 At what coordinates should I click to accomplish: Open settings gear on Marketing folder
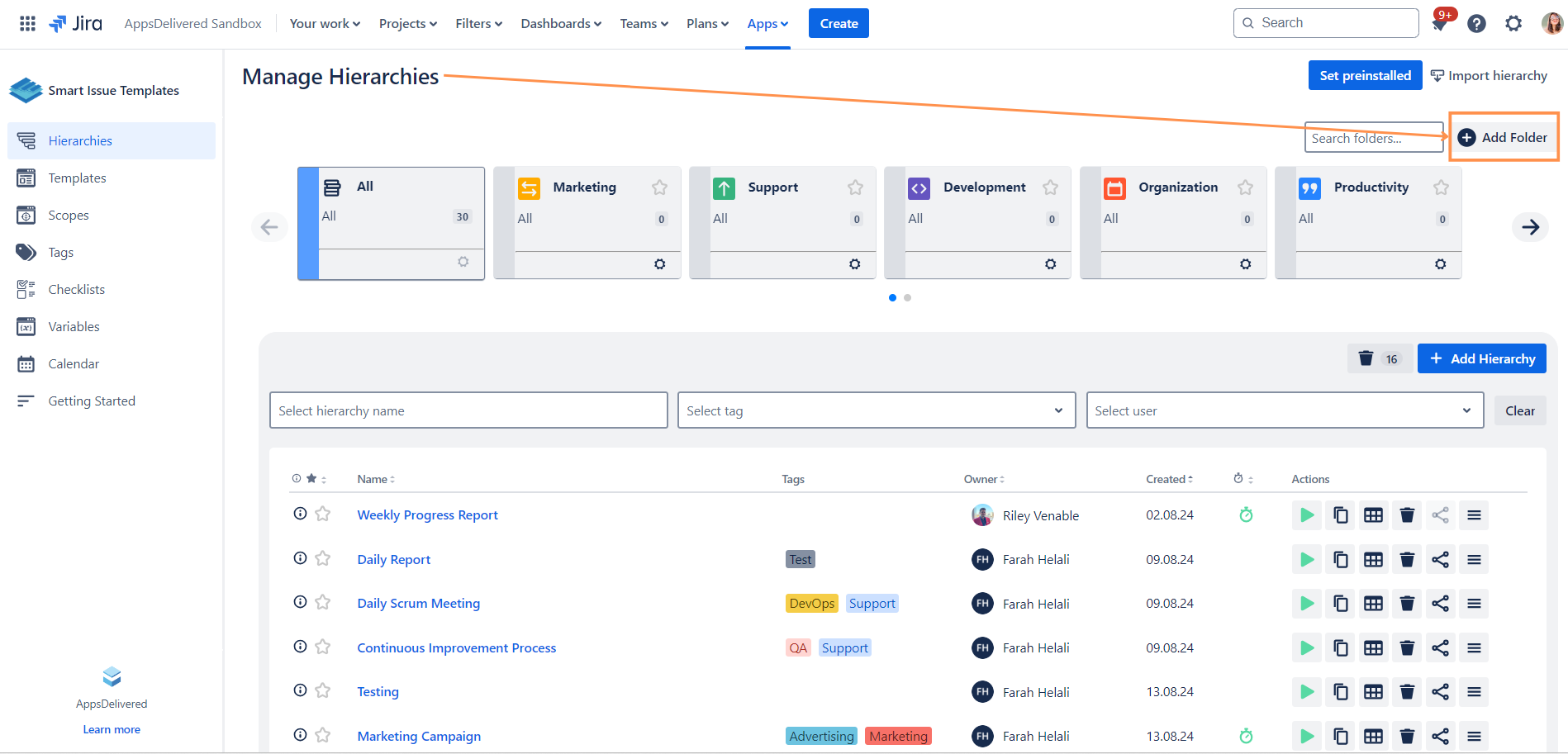pos(659,264)
